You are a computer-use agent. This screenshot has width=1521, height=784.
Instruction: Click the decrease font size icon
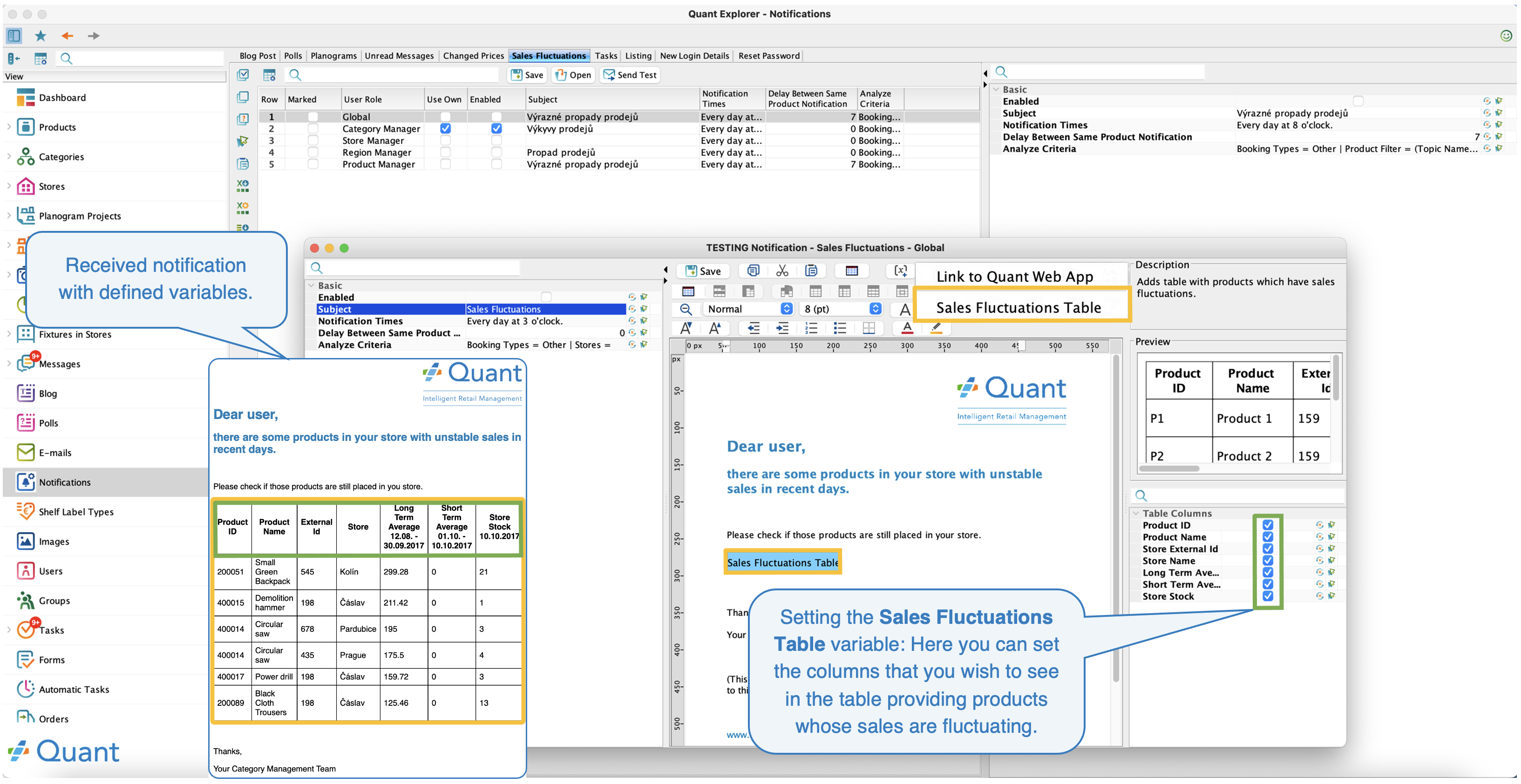click(686, 328)
